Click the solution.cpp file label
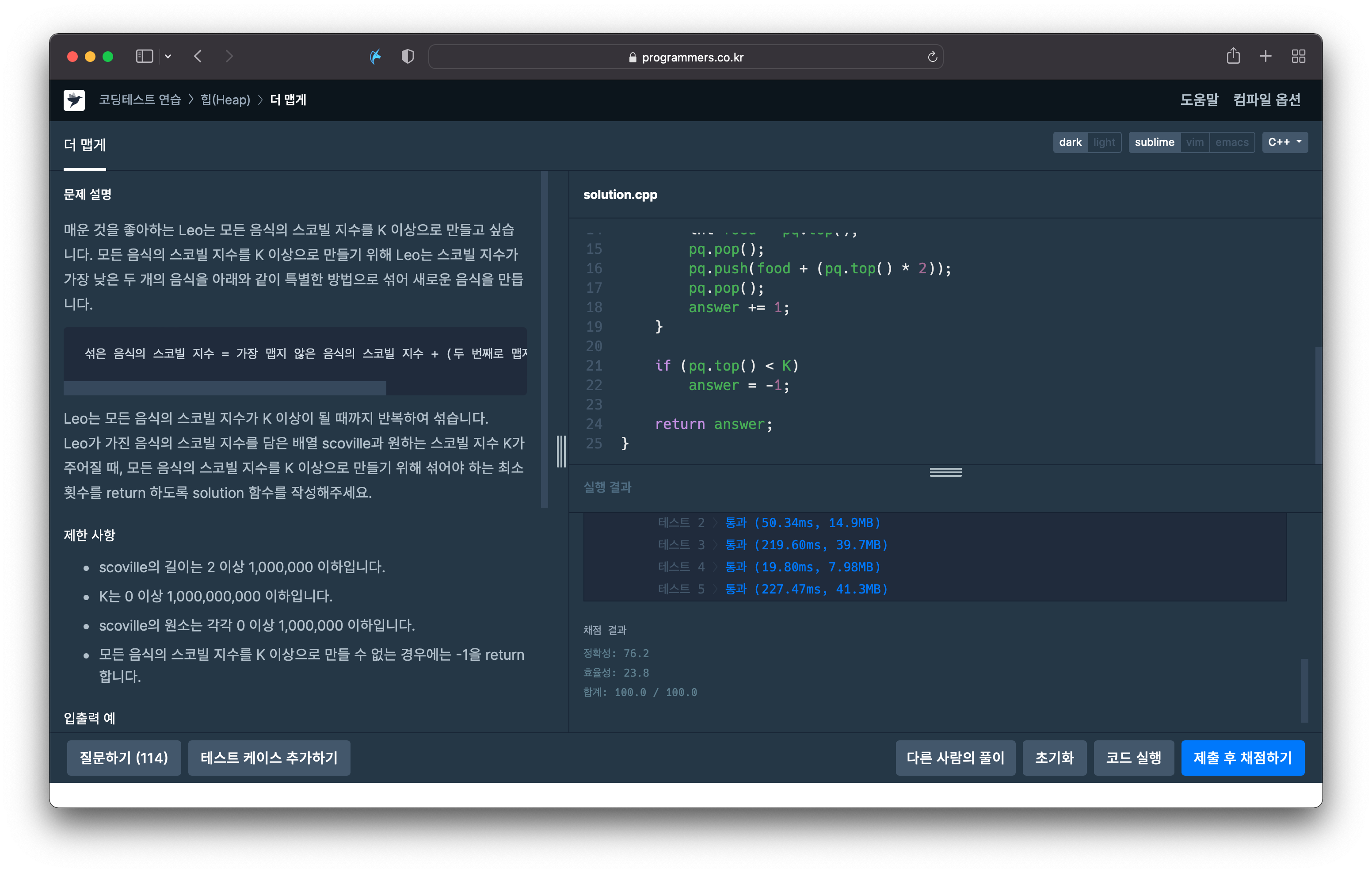1372x873 pixels. coord(620,195)
